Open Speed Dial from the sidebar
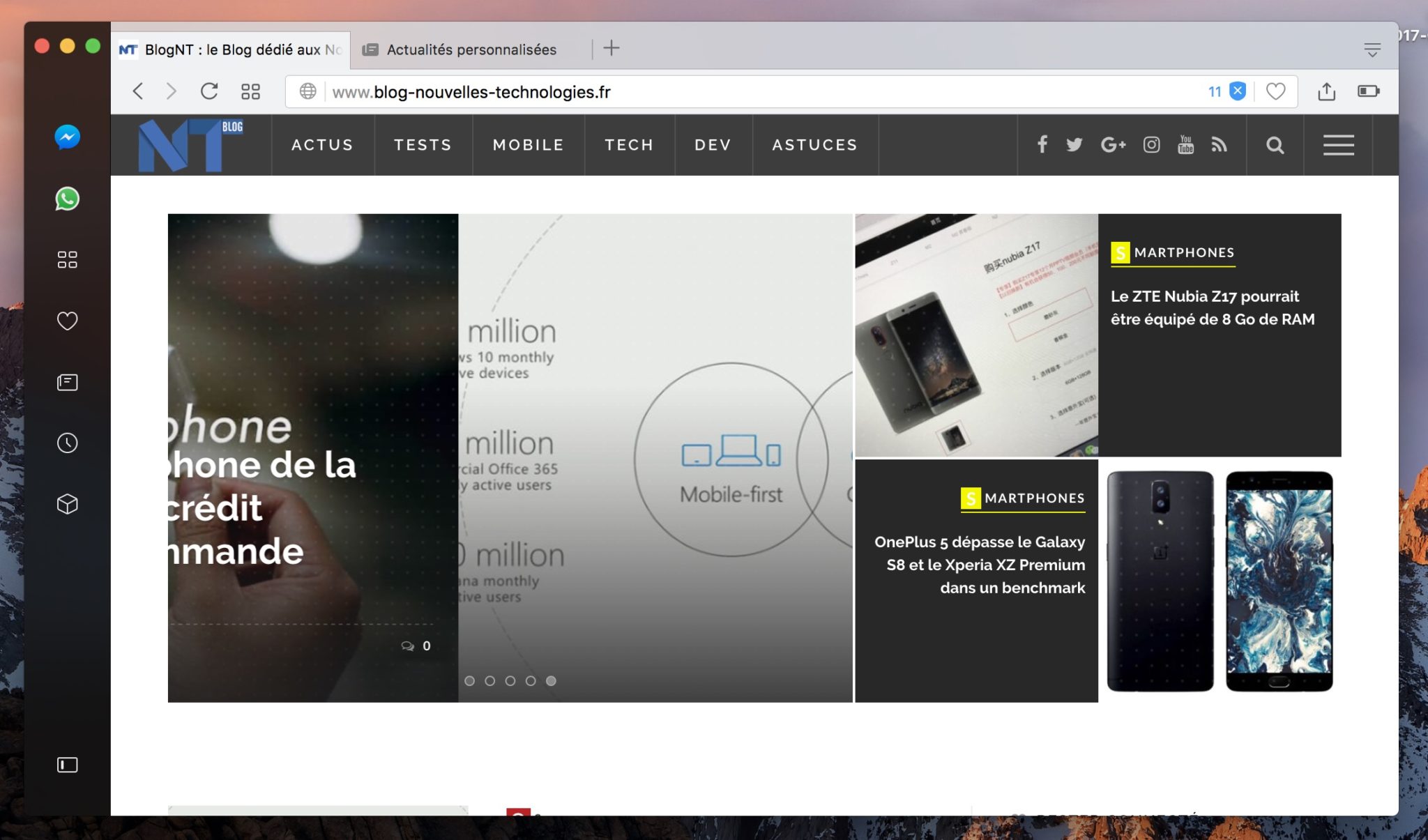Viewport: 1428px width, 840px height. point(67,260)
